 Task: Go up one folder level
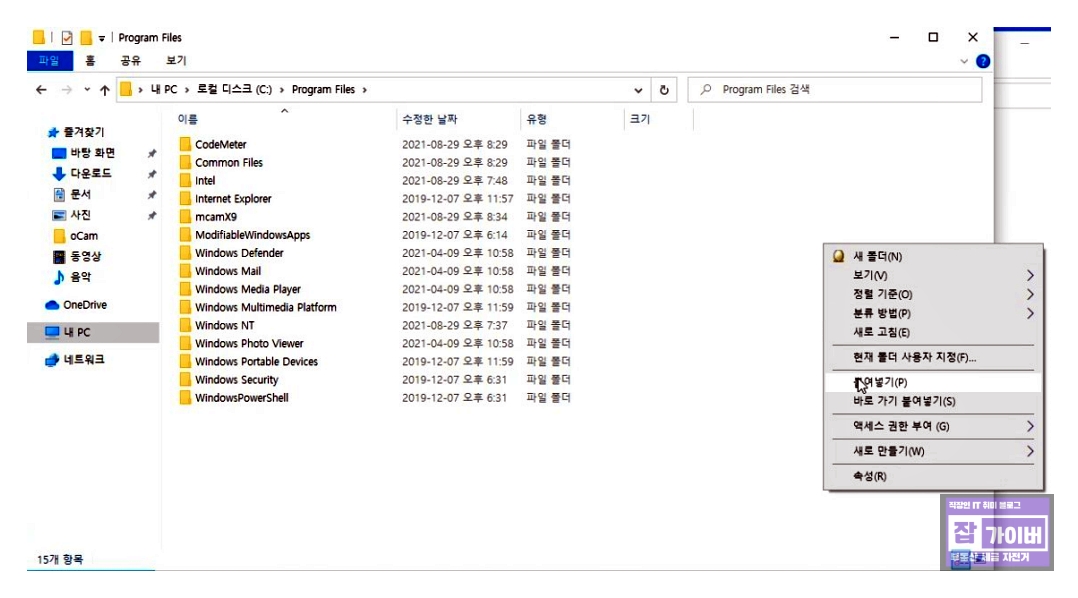[x=104, y=89]
